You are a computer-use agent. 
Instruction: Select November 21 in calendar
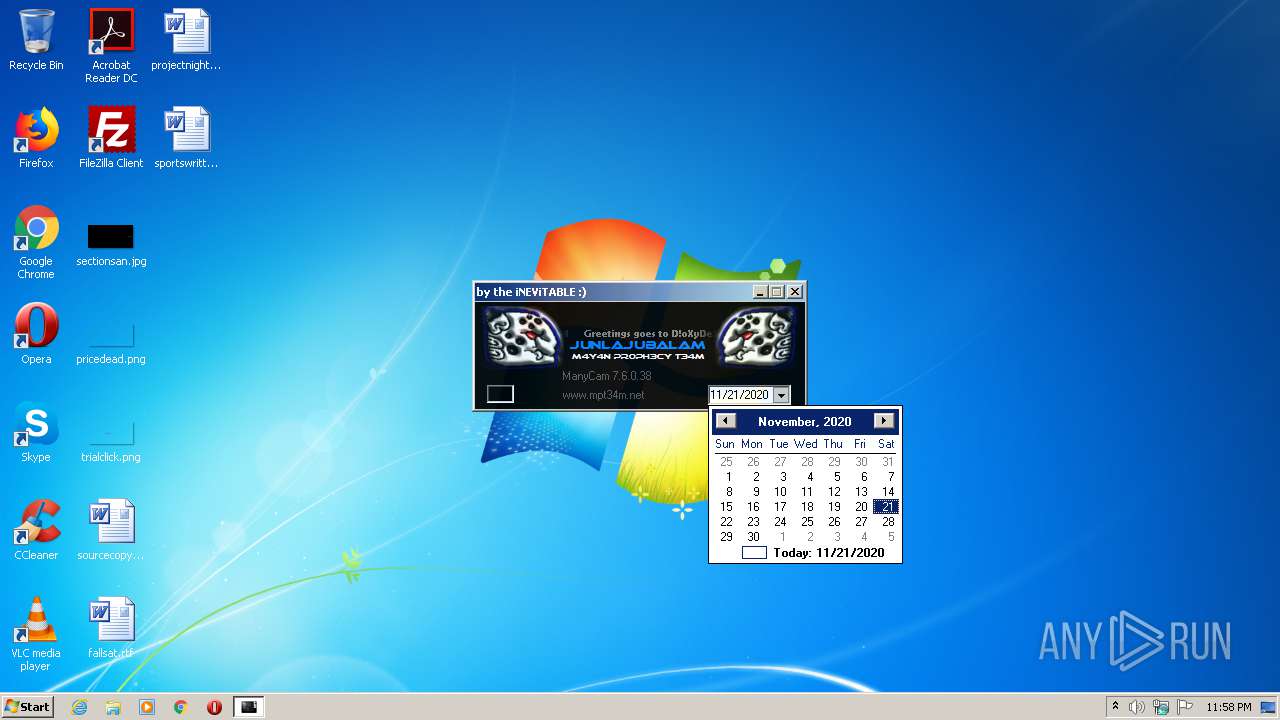tap(887, 507)
